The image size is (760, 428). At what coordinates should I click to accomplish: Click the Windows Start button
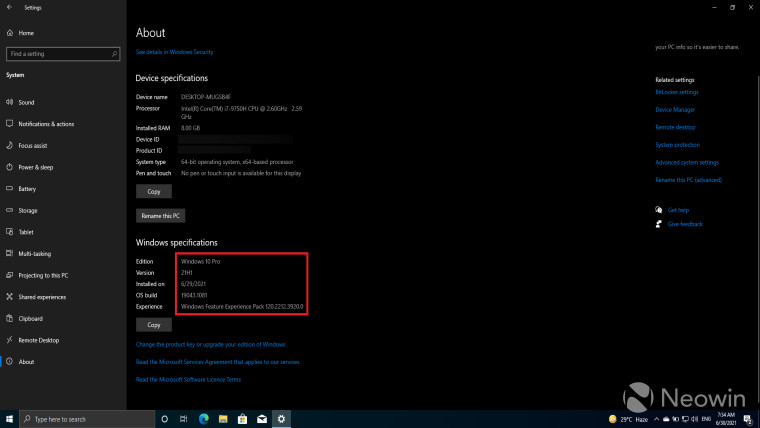click(x=9, y=419)
